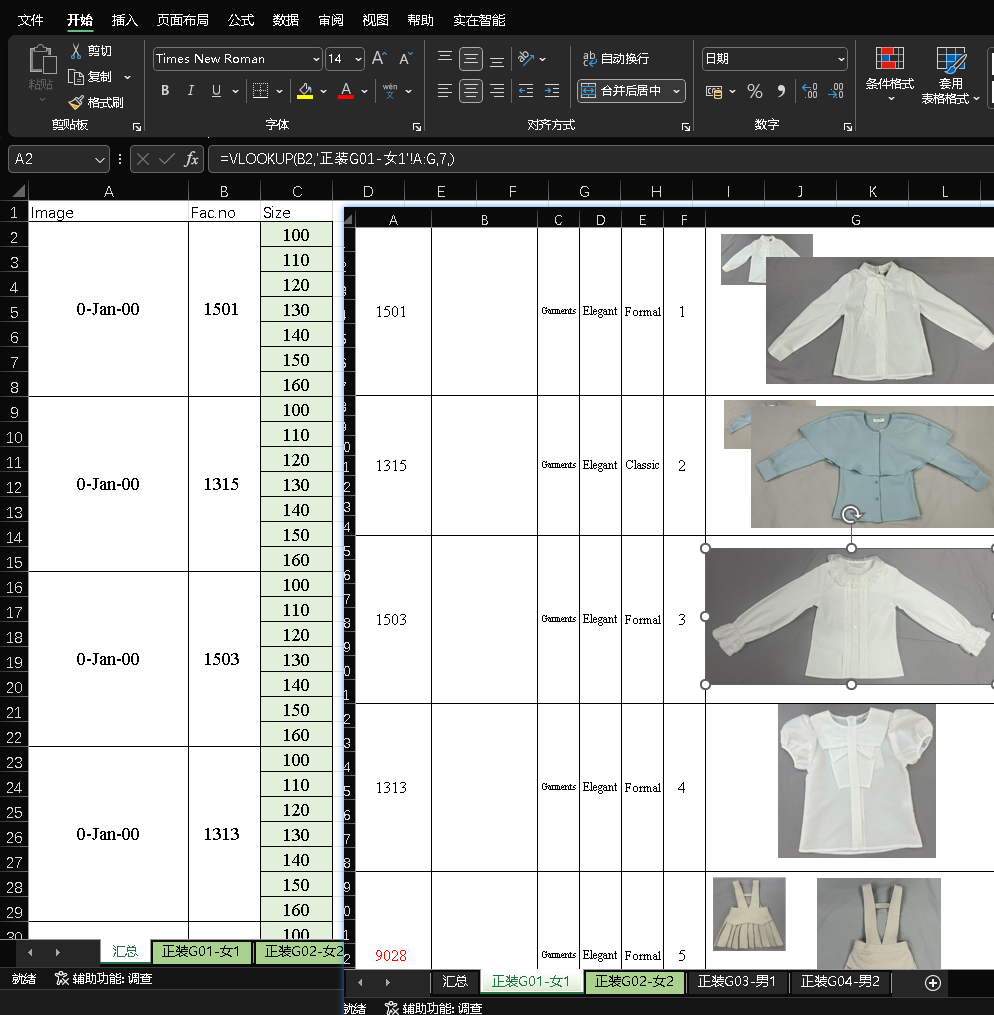Switch to the 正装G03-男1 sheet tab

(738, 982)
